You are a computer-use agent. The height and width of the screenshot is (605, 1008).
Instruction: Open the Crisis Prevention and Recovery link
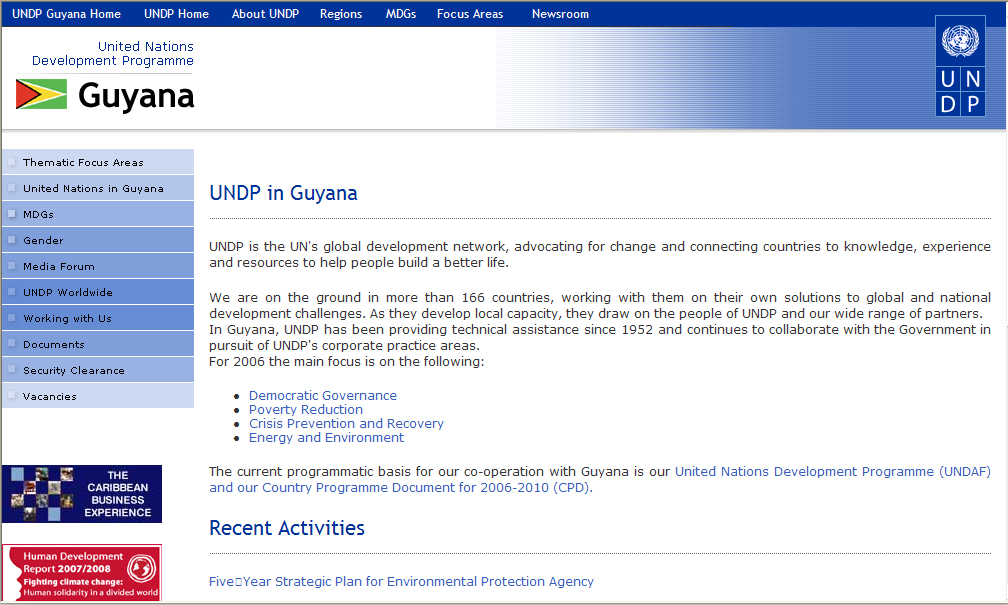point(346,424)
